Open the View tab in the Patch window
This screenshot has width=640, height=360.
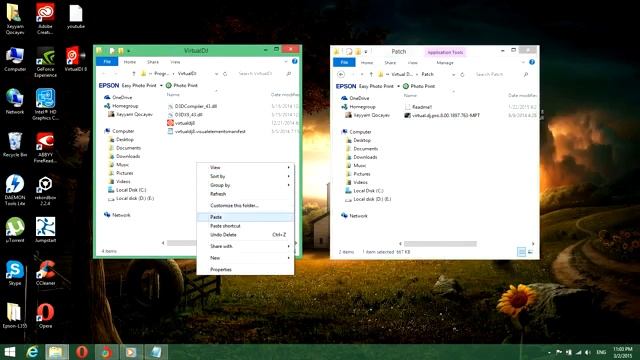pyautogui.click(x=413, y=63)
